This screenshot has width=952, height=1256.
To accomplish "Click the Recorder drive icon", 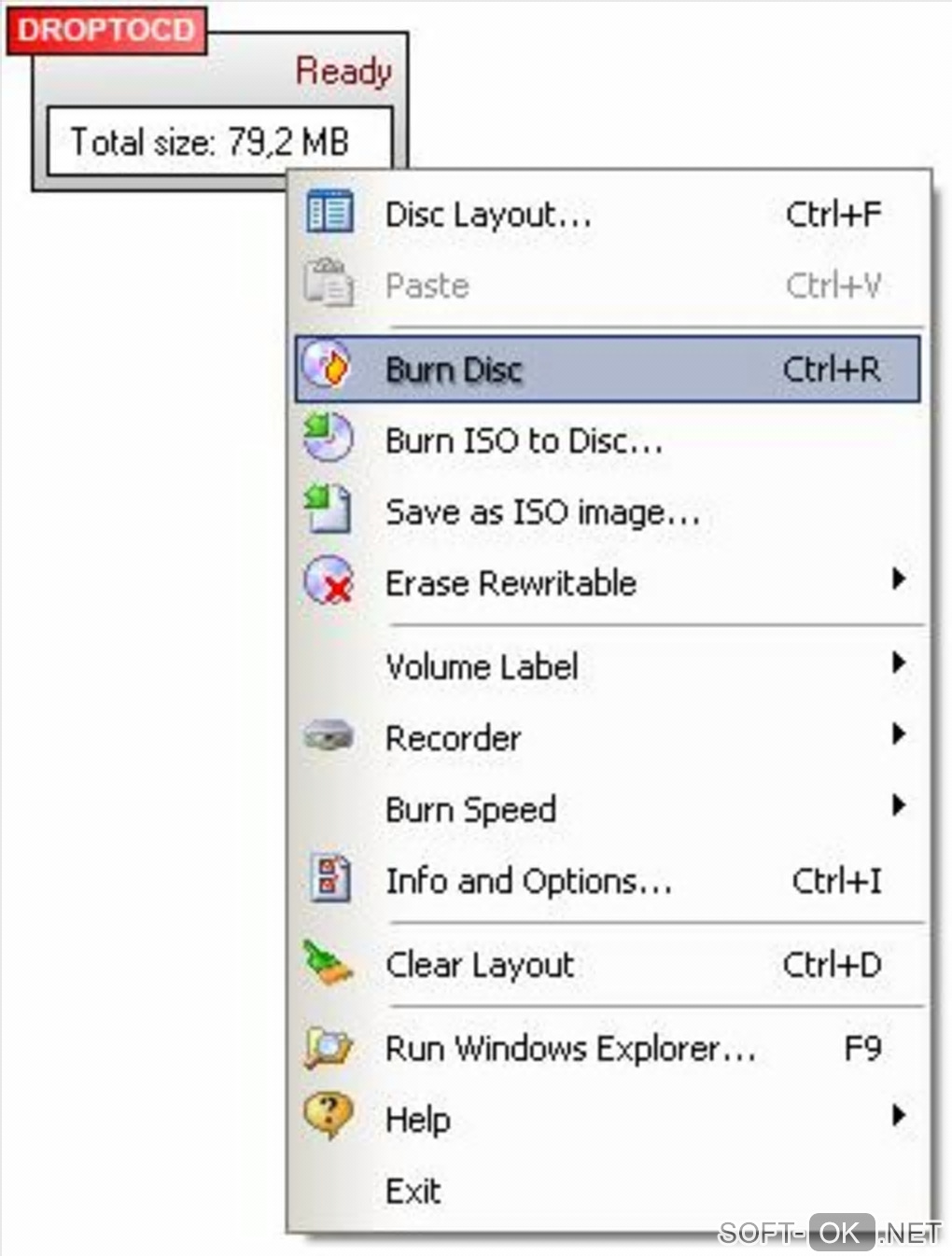I will click(x=328, y=736).
